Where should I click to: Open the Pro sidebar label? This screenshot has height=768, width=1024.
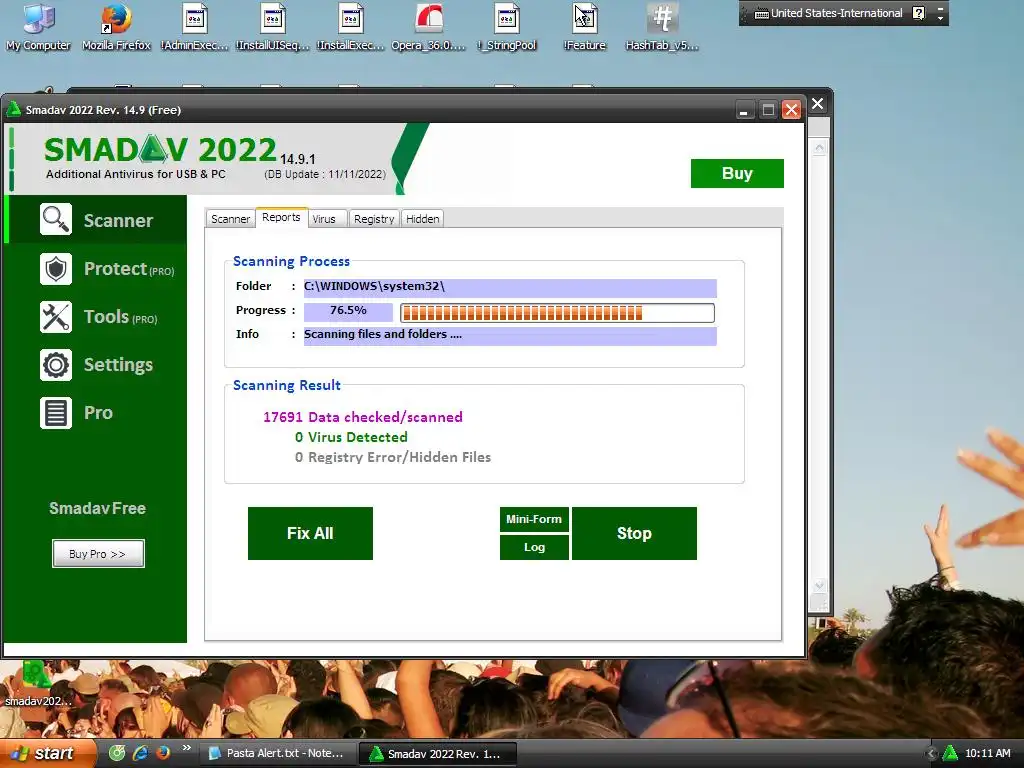[99, 413]
